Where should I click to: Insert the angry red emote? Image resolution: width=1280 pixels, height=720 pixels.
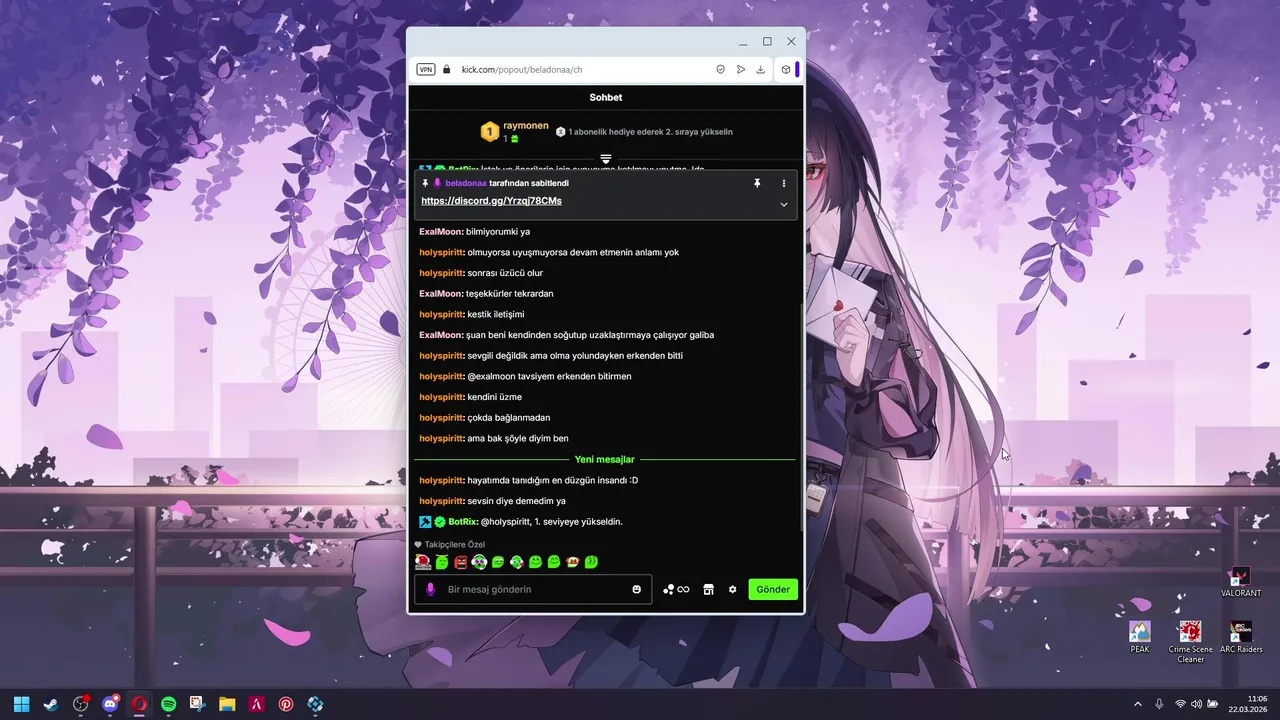(x=461, y=562)
